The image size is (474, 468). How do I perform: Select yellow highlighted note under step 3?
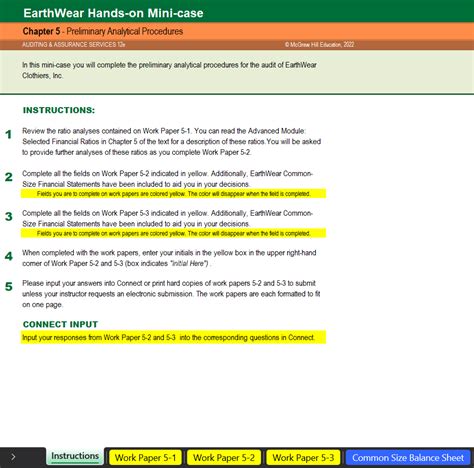pyautogui.click(x=173, y=233)
